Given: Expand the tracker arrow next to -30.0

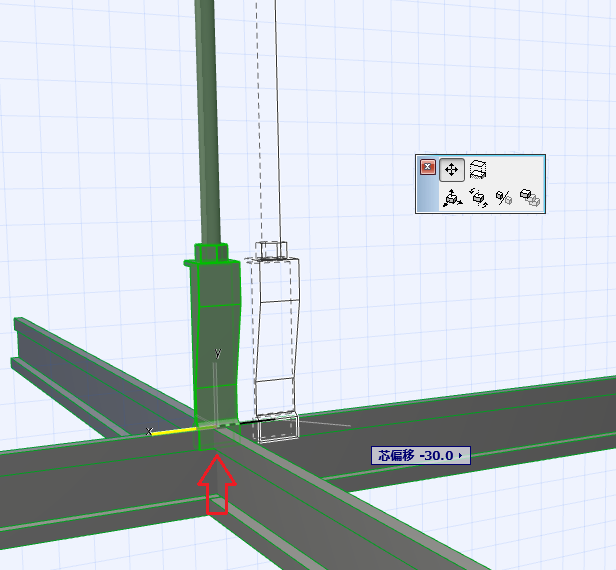Looking at the screenshot, I should click(461, 456).
